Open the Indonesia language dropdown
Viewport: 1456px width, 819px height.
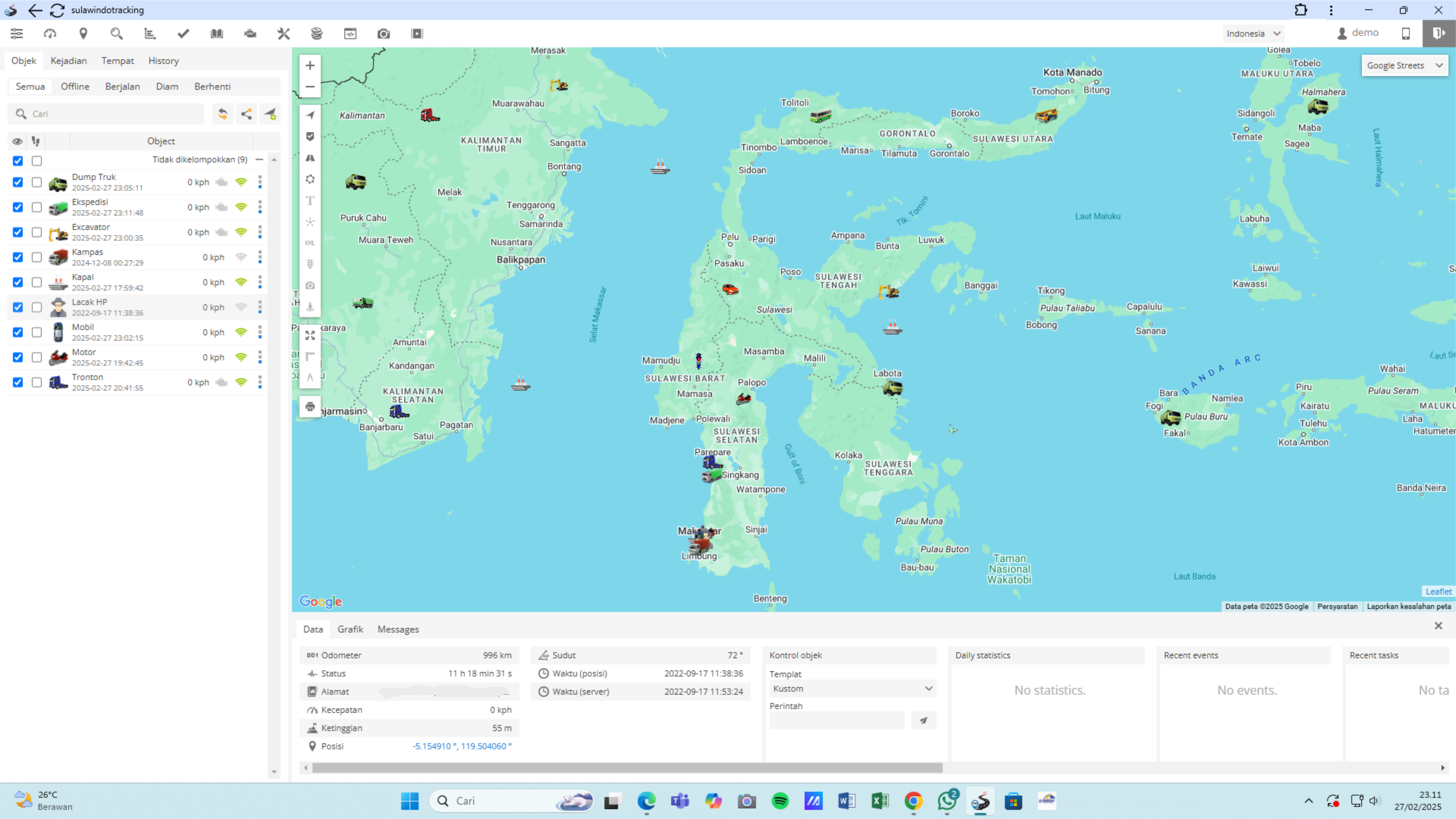tap(1252, 33)
